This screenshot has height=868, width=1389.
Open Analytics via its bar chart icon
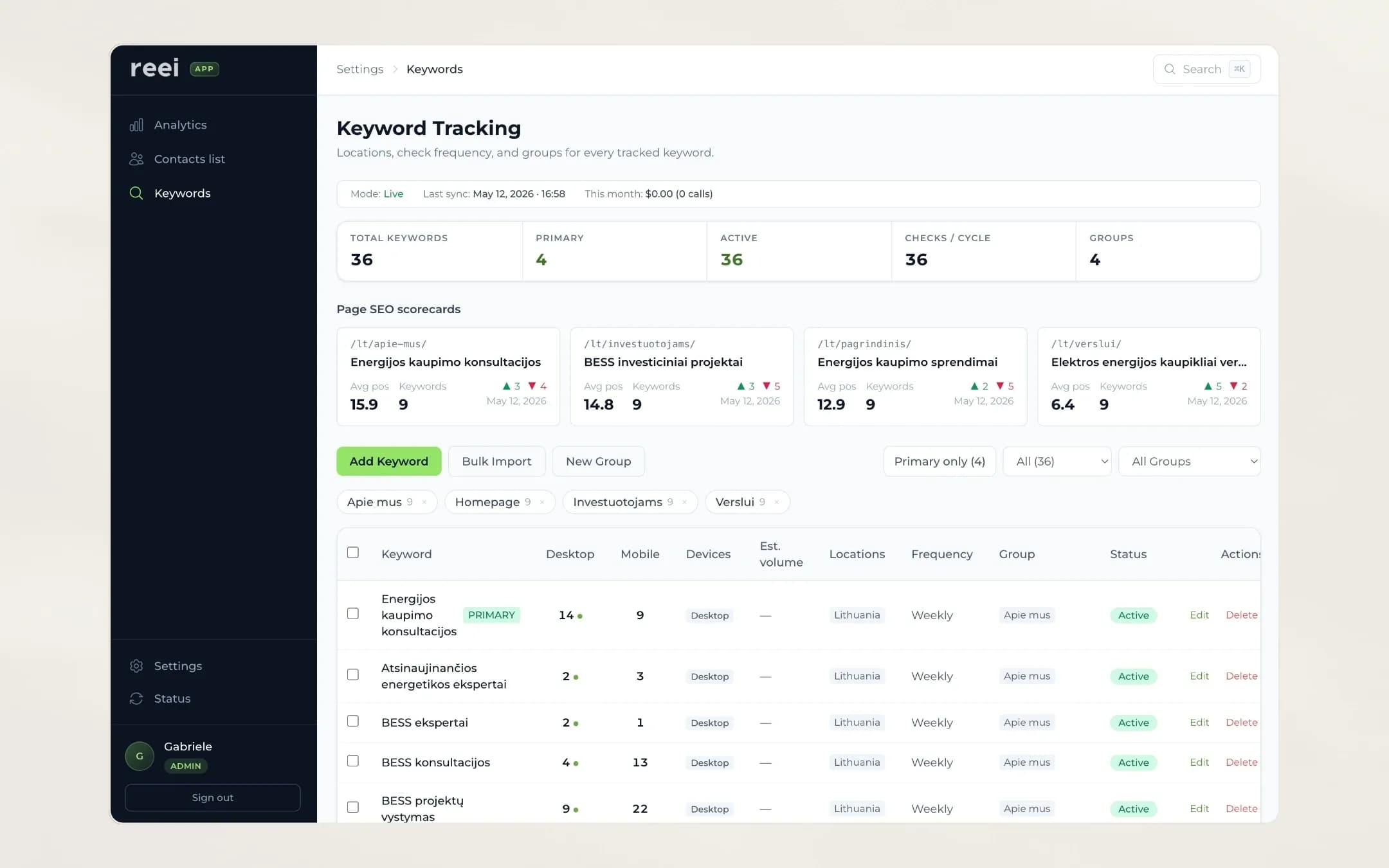click(x=136, y=125)
